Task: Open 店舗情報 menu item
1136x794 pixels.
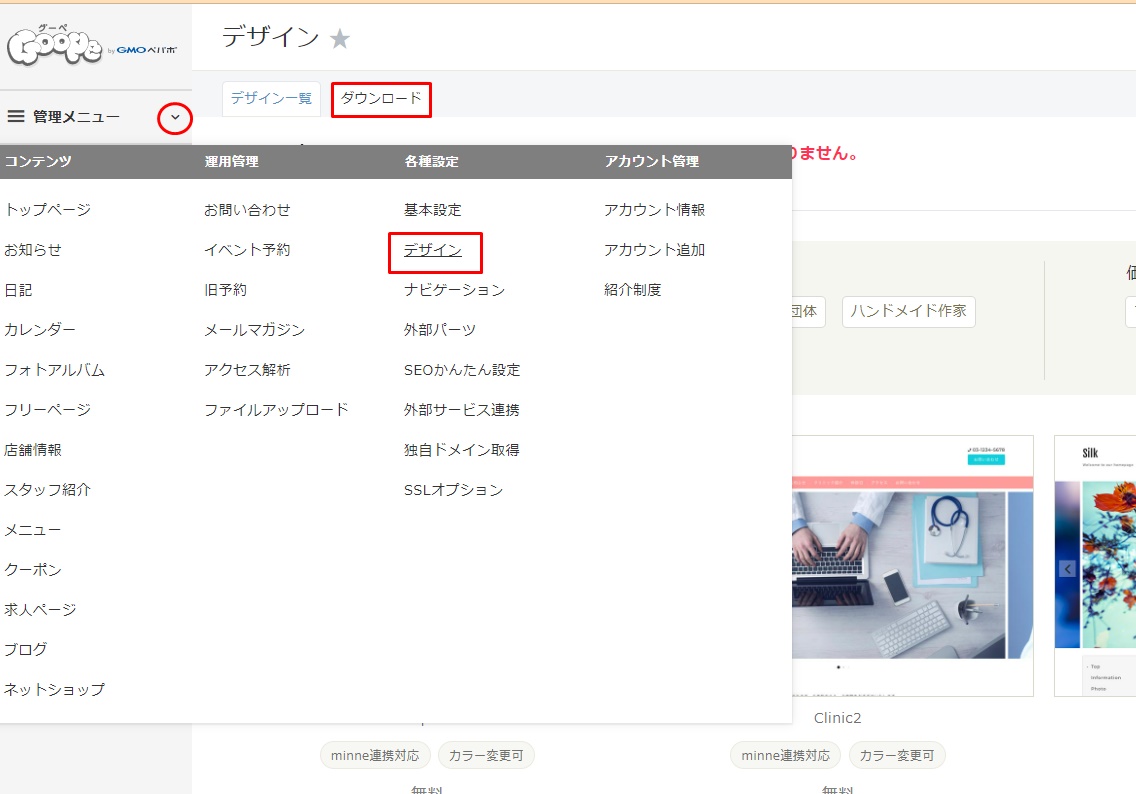Action: coord(33,449)
